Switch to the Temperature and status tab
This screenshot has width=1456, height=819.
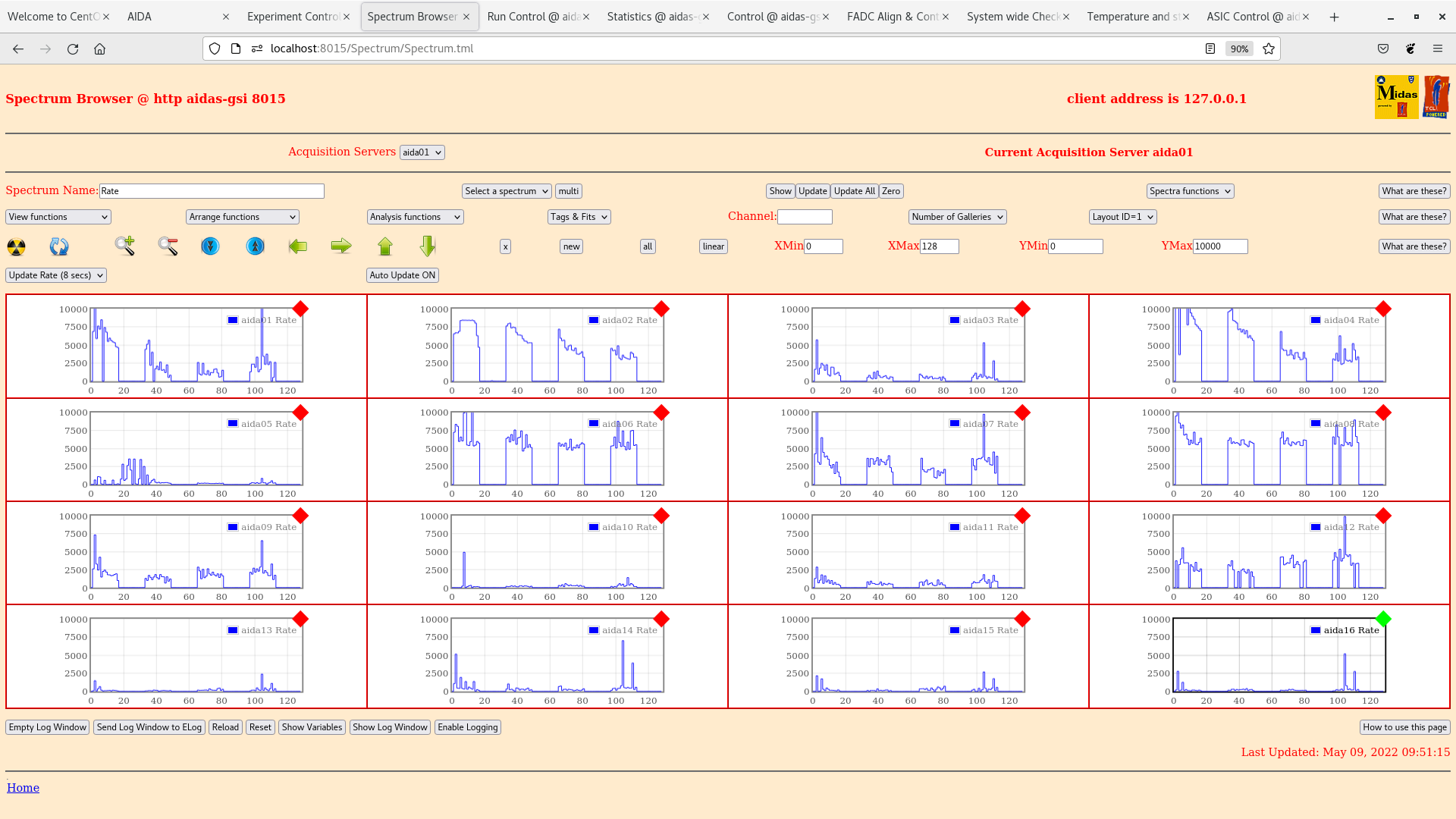[x=1131, y=17]
